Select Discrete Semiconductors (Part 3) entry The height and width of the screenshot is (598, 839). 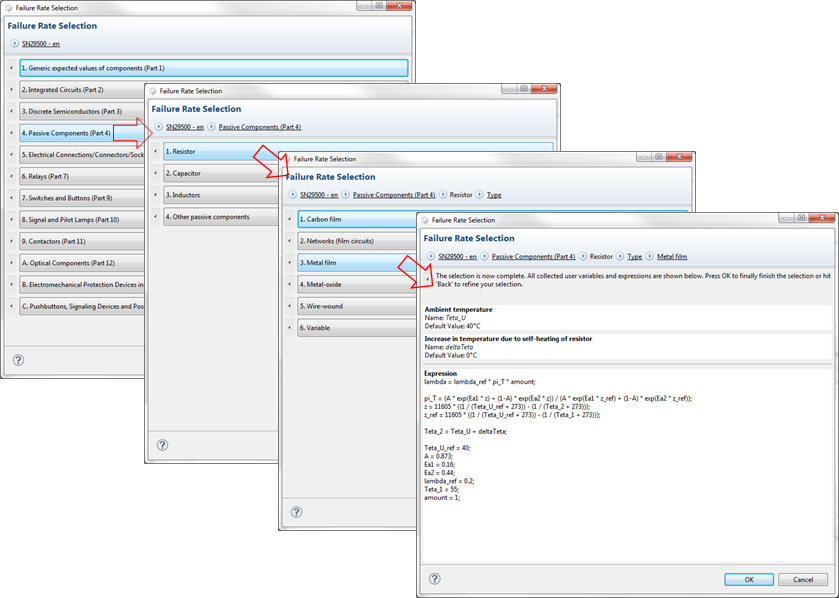point(82,111)
